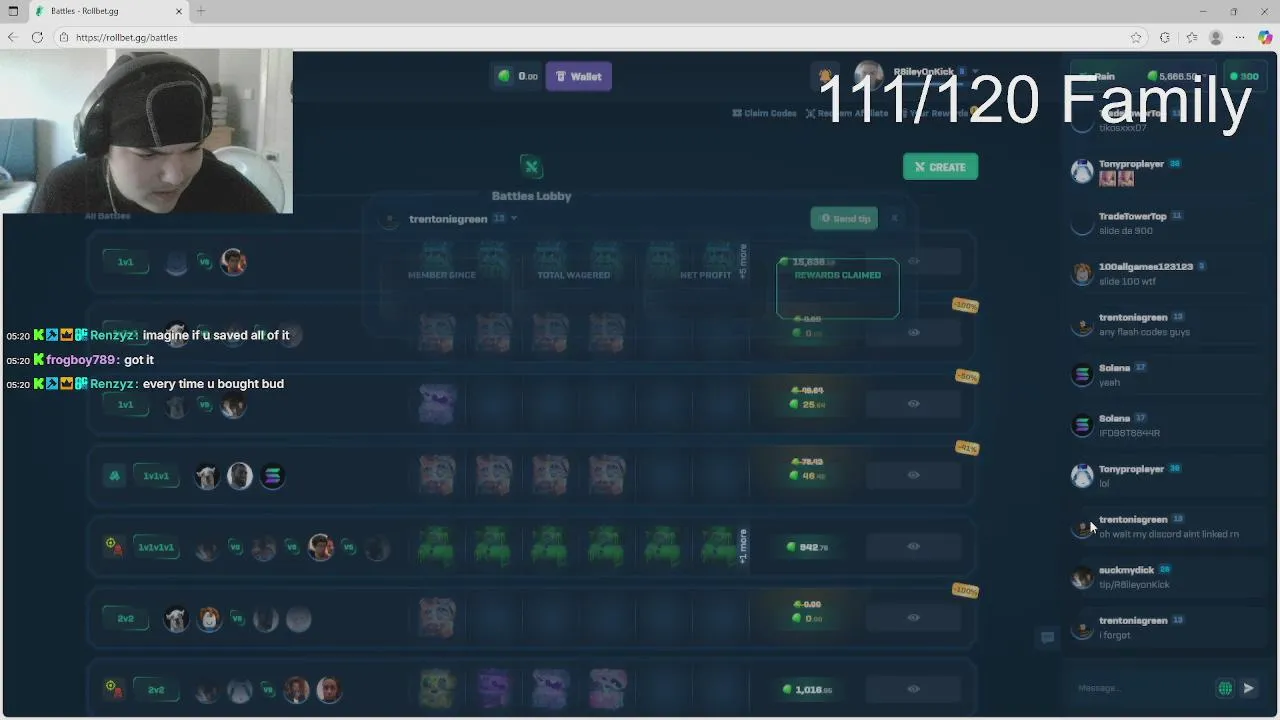Viewport: 1280px width, 720px height.
Task: Click the notification bell icon
Action: 825,76
